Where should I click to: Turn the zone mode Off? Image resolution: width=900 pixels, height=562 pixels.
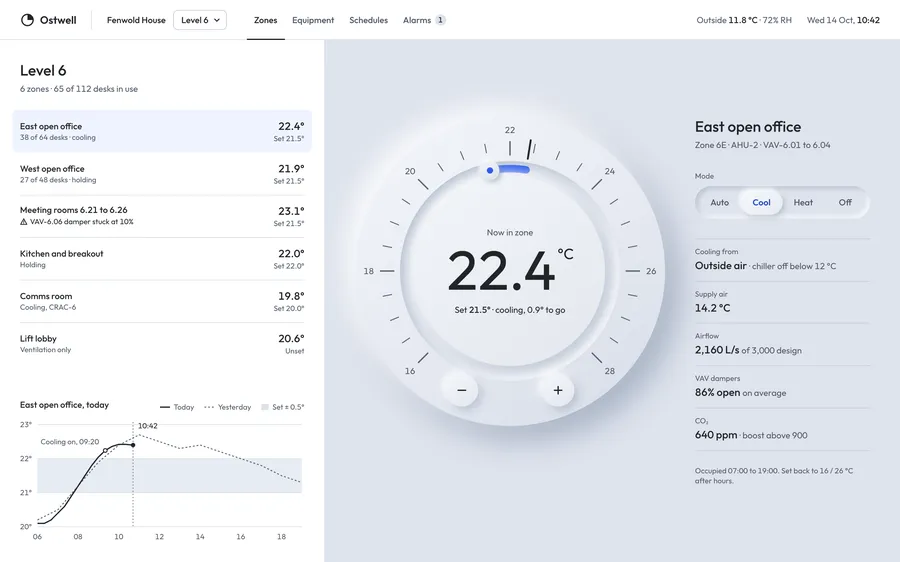(x=845, y=203)
